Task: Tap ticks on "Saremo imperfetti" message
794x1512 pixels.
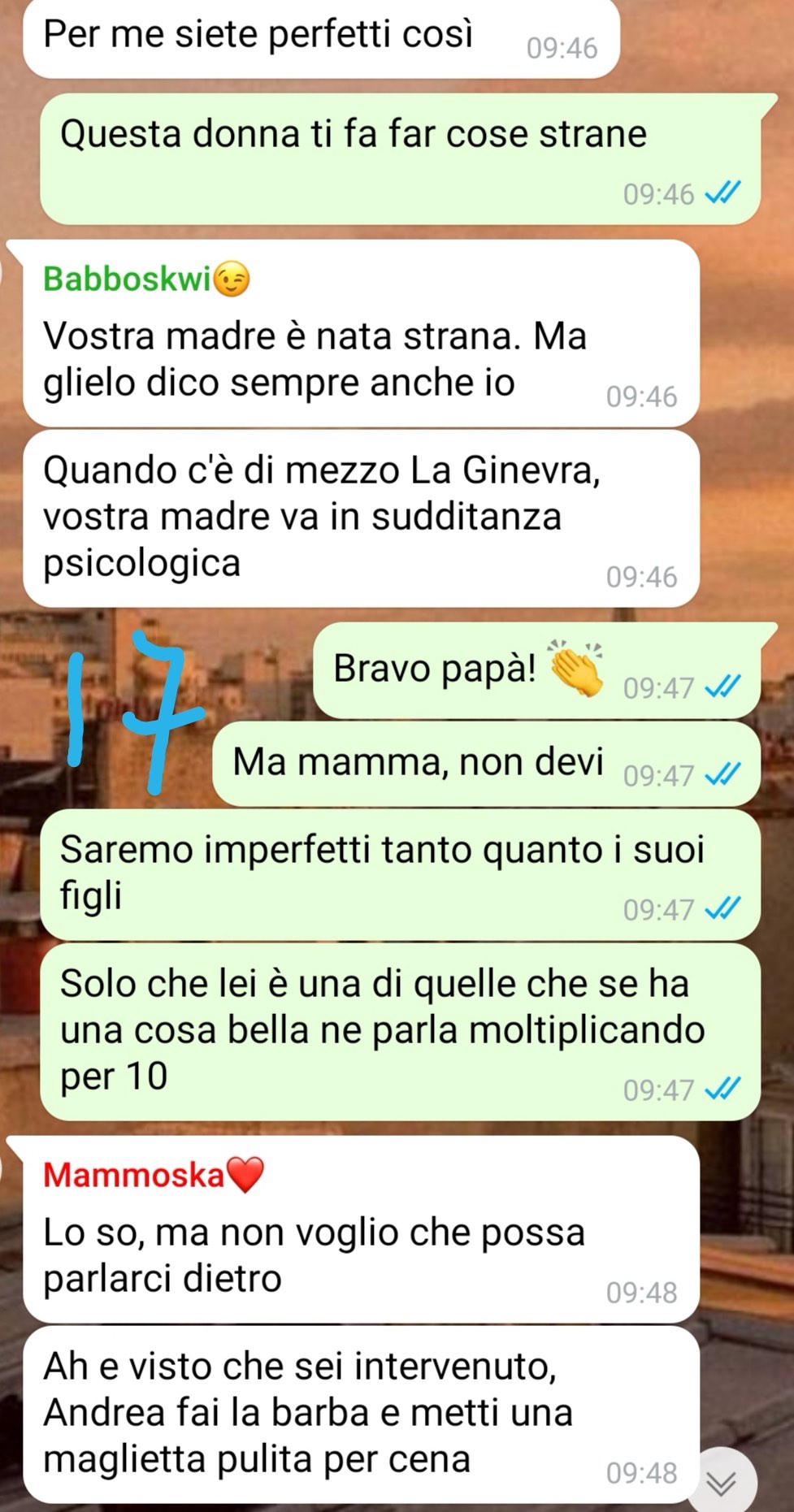Action: 722,909
